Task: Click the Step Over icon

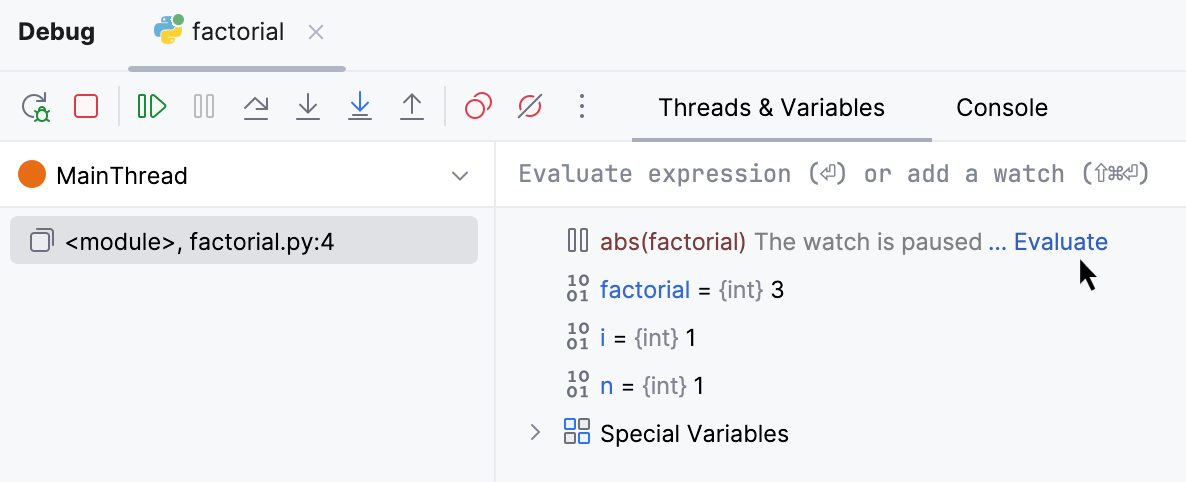Action: [x=256, y=106]
